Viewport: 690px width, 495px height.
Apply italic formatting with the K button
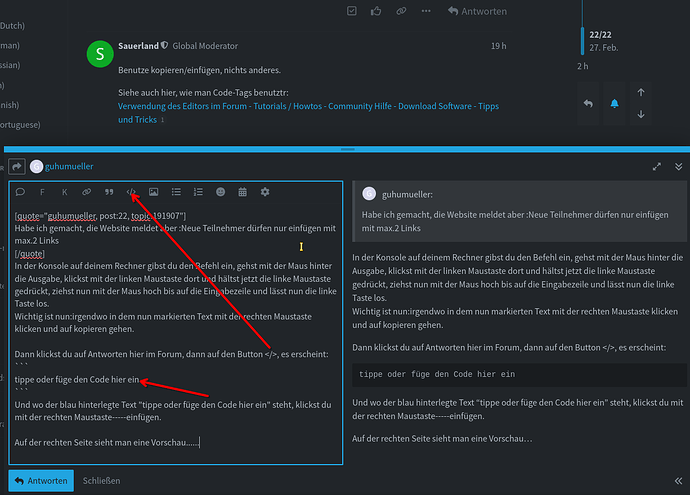click(64, 191)
